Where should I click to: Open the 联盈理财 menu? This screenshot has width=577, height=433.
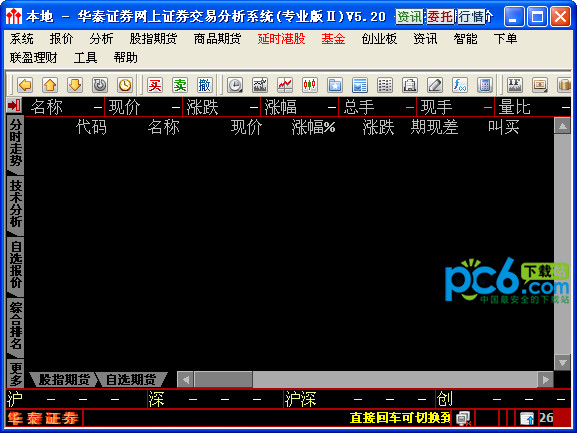tap(33, 58)
